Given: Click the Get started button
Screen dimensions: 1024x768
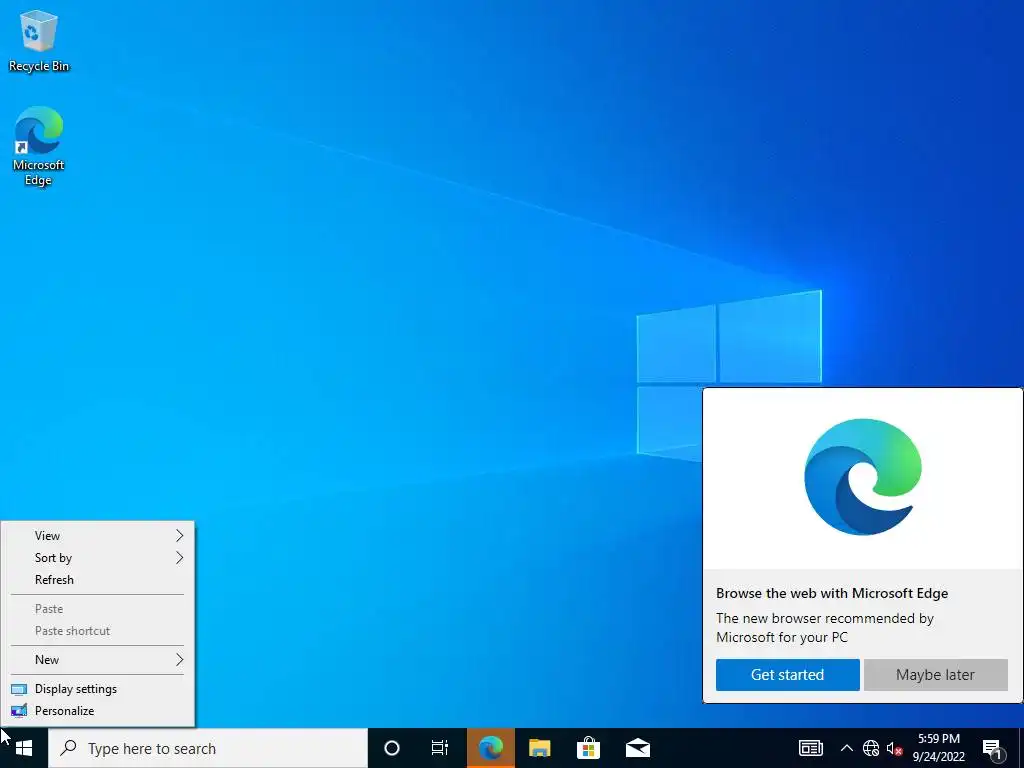Looking at the screenshot, I should click(788, 675).
